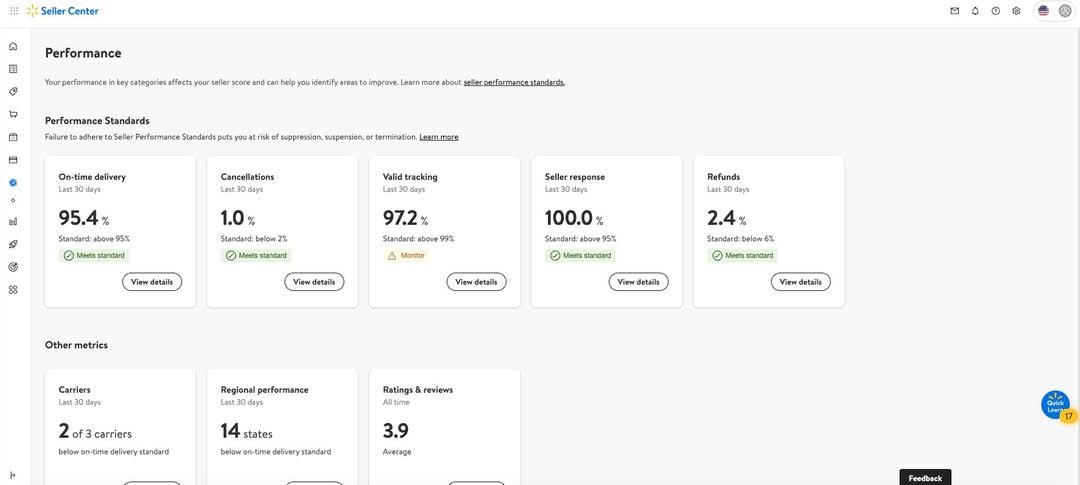Open the shopping cart sidebar icon
Screen dimensions: 1080x485
13,114
